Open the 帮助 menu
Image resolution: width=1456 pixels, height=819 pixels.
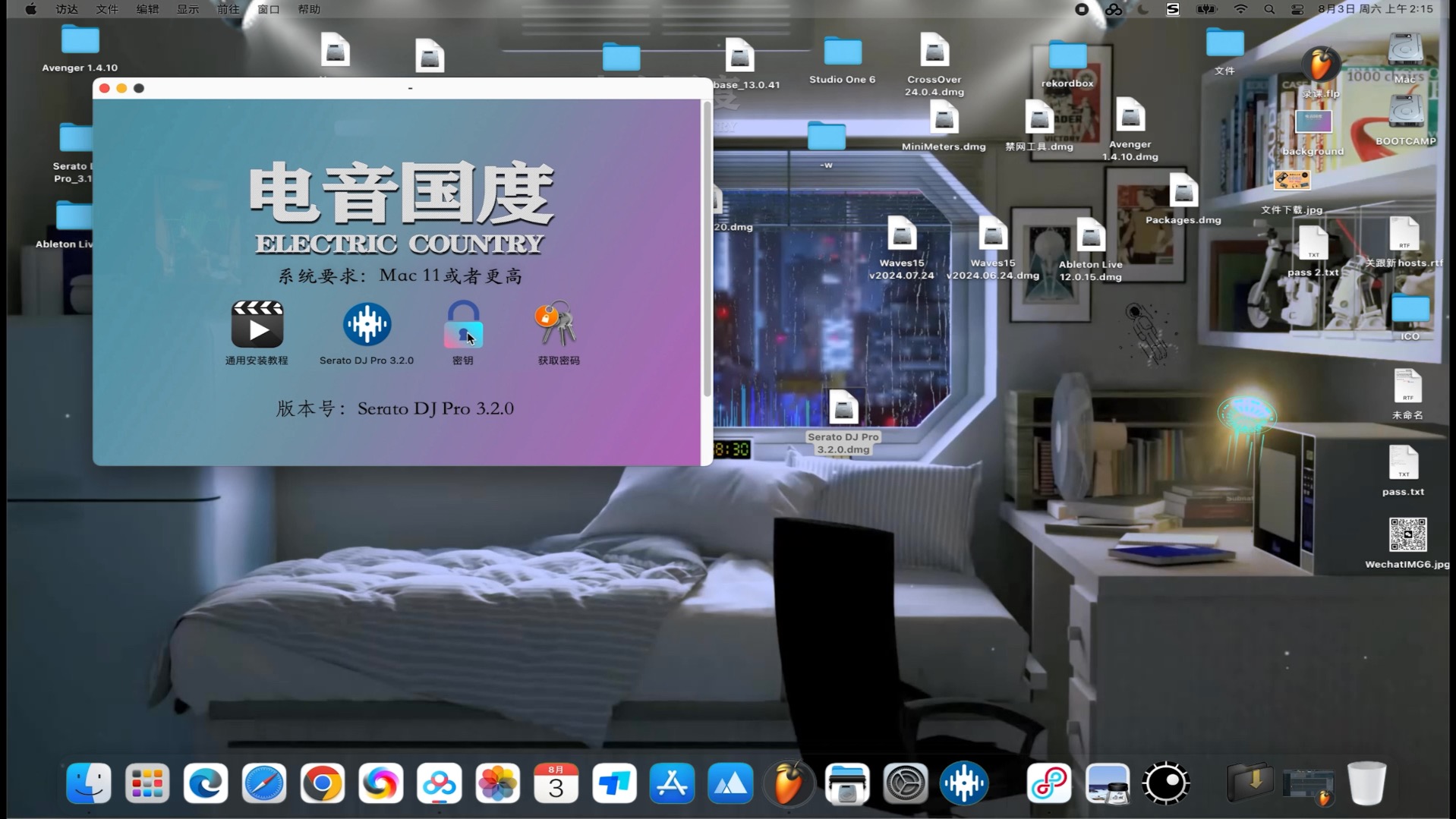tap(309, 9)
